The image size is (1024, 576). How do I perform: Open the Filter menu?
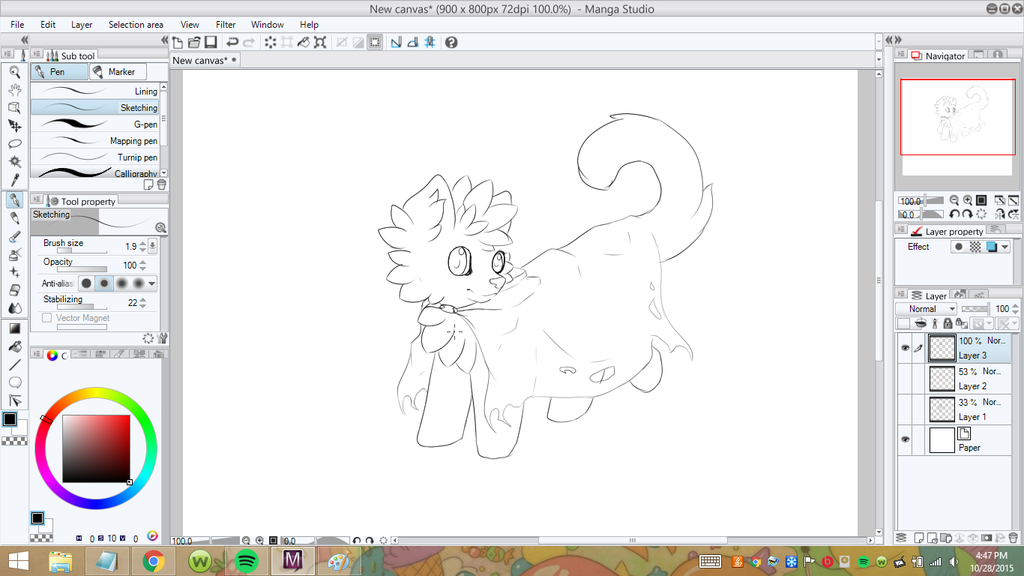click(x=225, y=25)
